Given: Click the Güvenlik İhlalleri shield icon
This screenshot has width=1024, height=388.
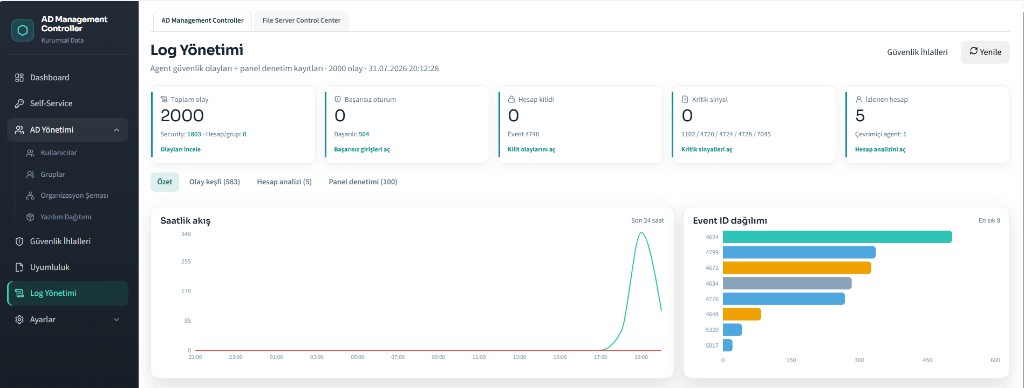Looking at the screenshot, I should coord(20,242).
